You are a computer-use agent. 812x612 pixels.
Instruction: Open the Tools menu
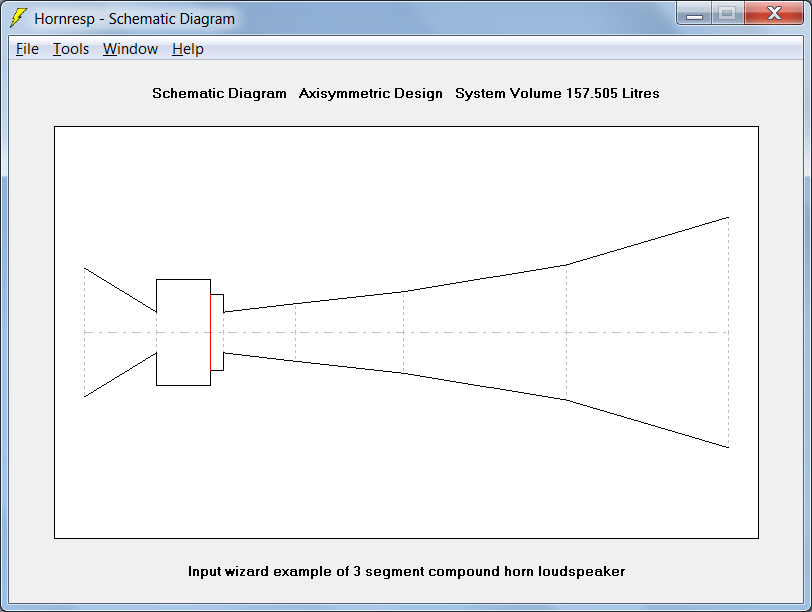tap(71, 49)
